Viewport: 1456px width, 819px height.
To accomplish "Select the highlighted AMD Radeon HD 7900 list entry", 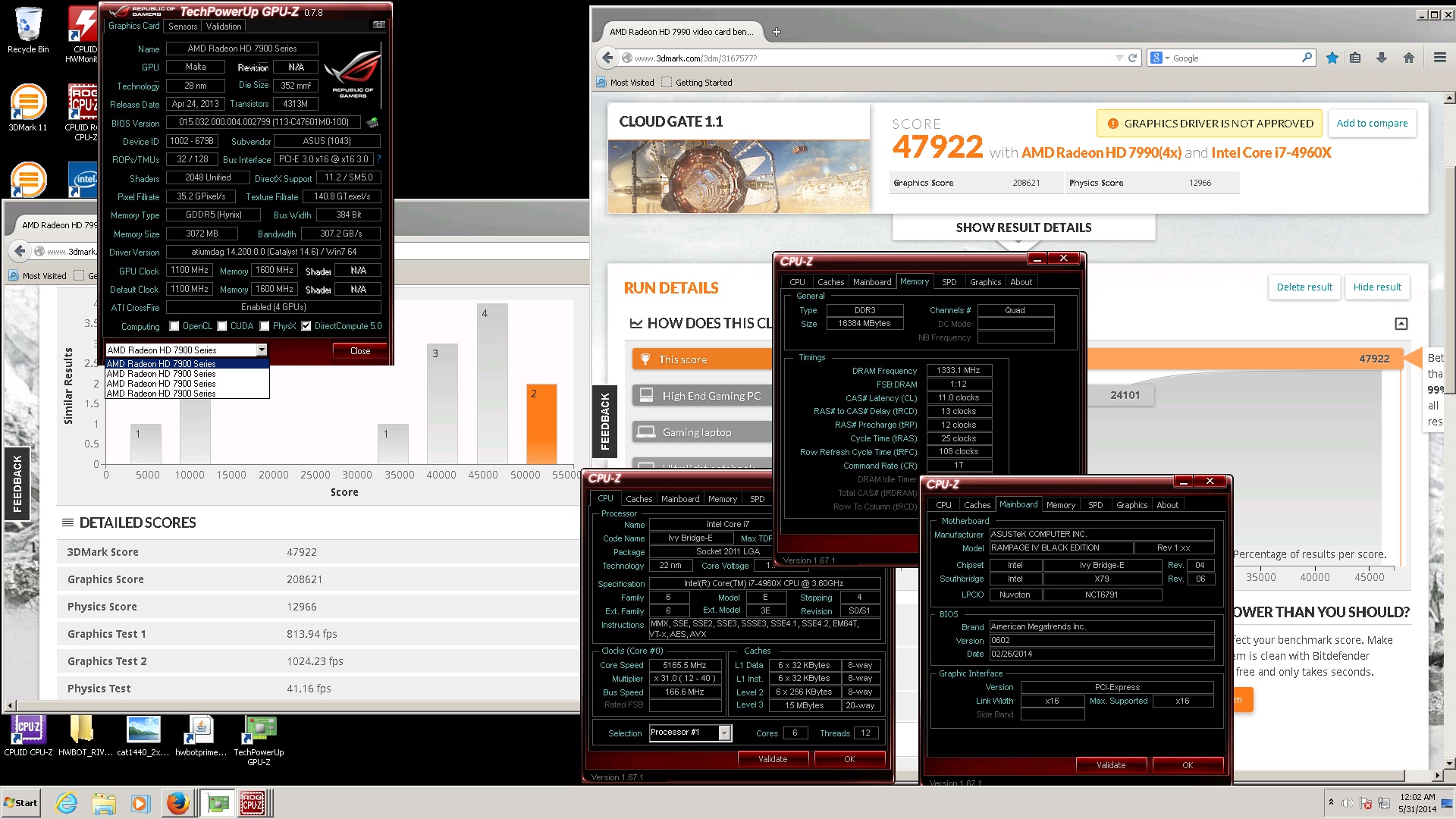I will (x=187, y=364).
